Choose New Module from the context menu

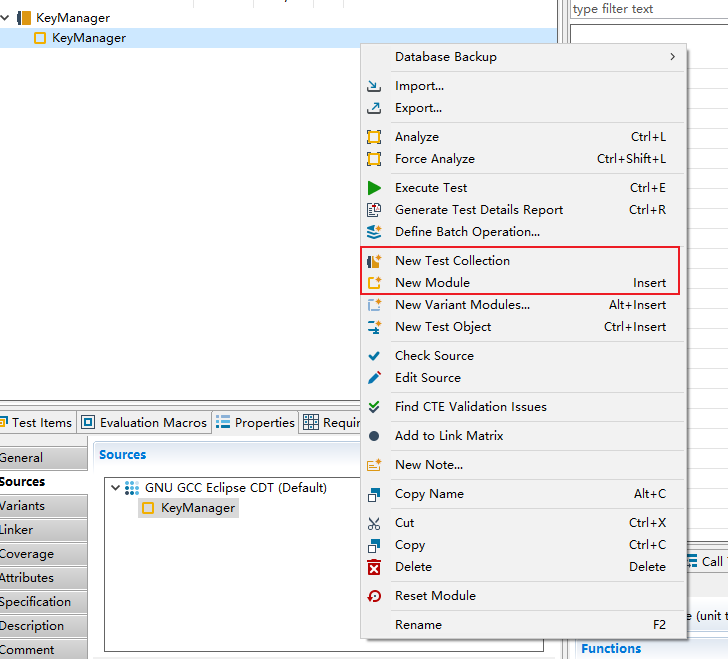pyautogui.click(x=523, y=283)
